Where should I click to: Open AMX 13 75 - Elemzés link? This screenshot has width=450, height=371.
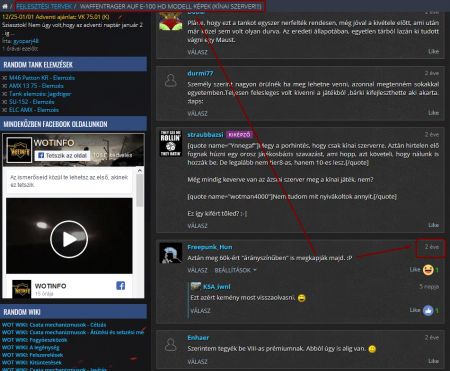36,86
